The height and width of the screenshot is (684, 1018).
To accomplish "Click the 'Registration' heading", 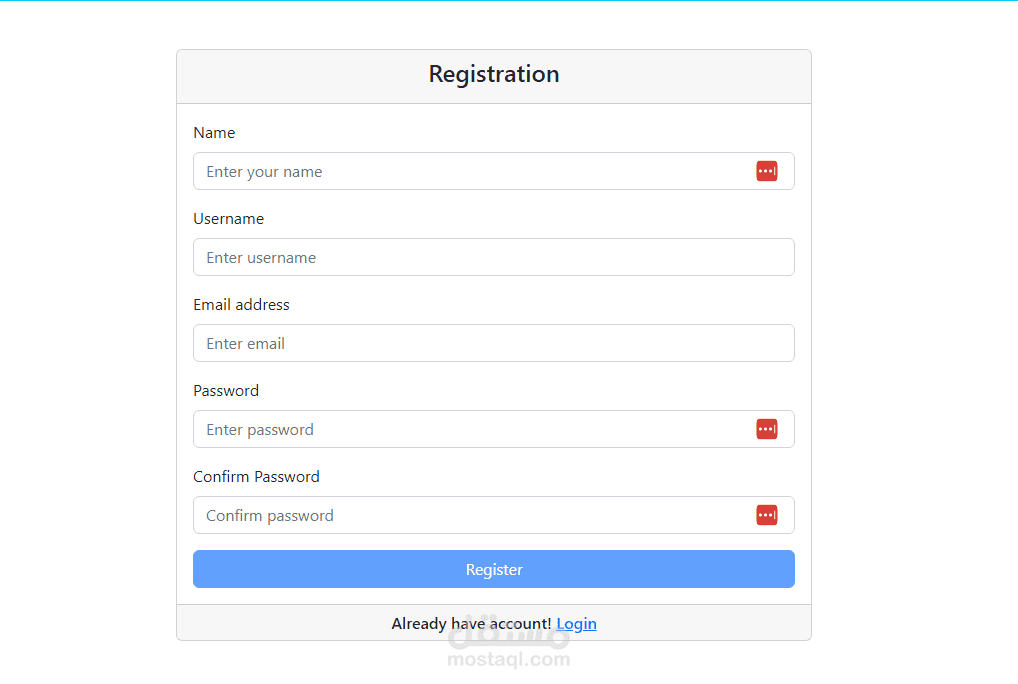I will point(494,74).
